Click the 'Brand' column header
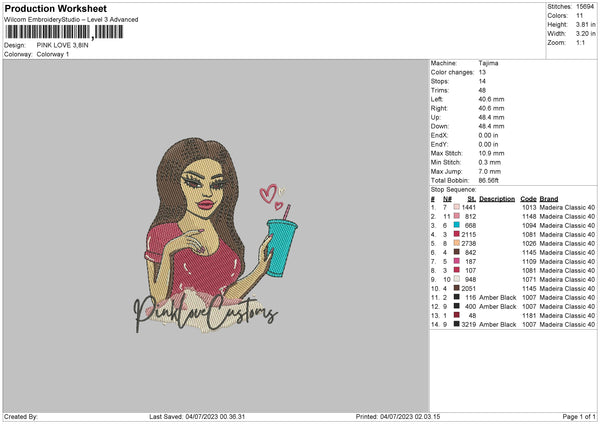 549,199
